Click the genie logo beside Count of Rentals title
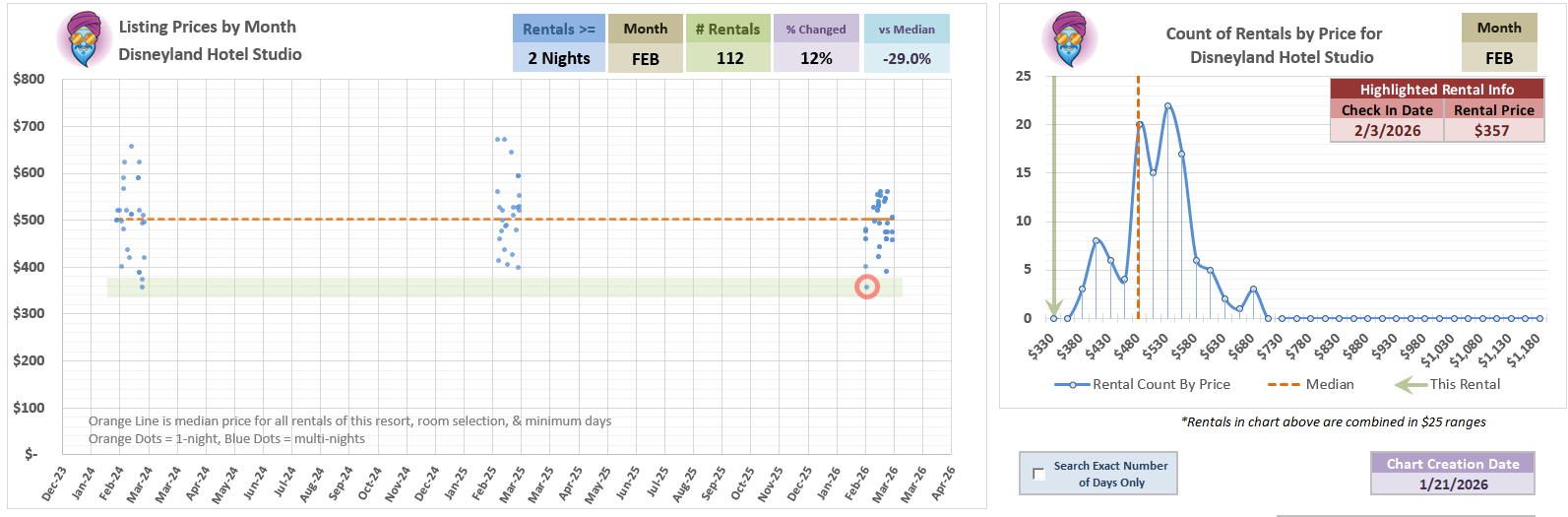The image size is (1568, 517). pyautogui.click(x=1070, y=39)
